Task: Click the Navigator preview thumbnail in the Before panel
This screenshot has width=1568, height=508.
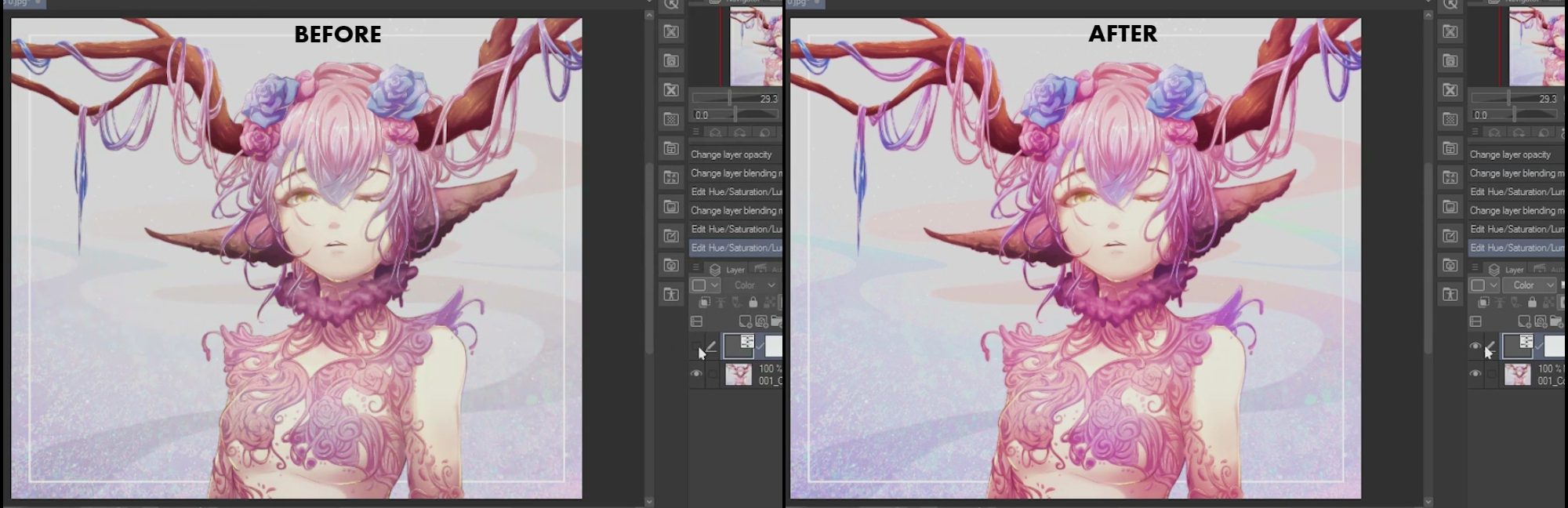Action: click(x=756, y=46)
